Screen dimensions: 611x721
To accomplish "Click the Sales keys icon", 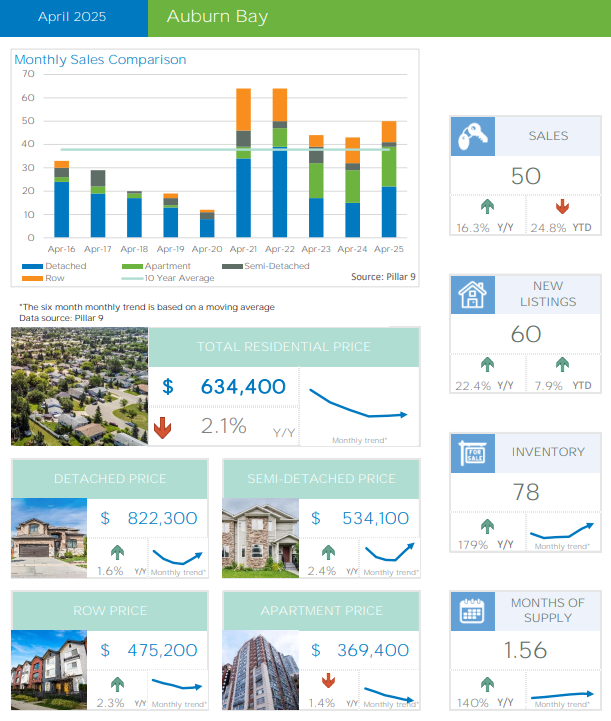I will [471, 136].
